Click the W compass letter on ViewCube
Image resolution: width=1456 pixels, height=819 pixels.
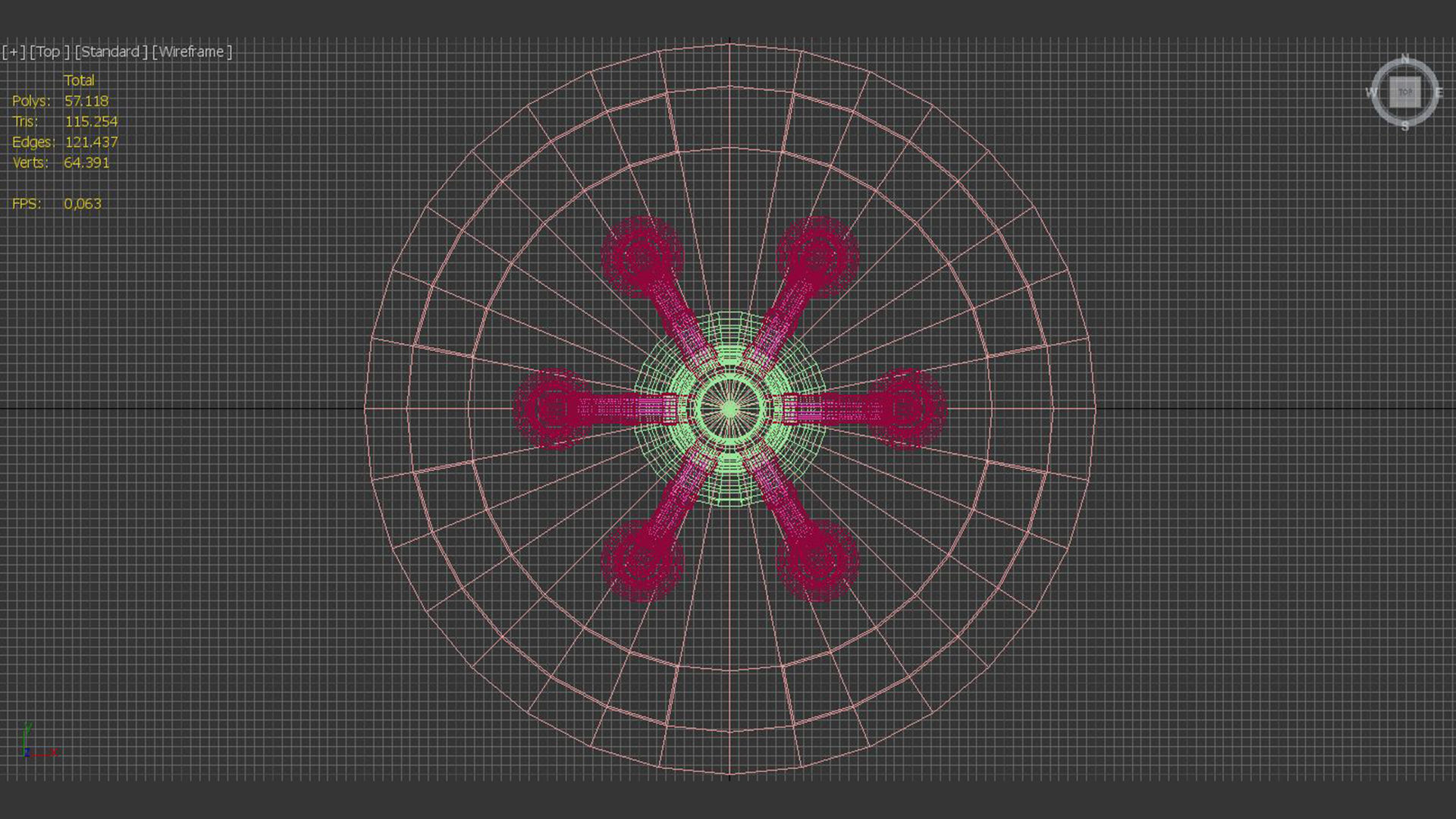coord(1371,93)
